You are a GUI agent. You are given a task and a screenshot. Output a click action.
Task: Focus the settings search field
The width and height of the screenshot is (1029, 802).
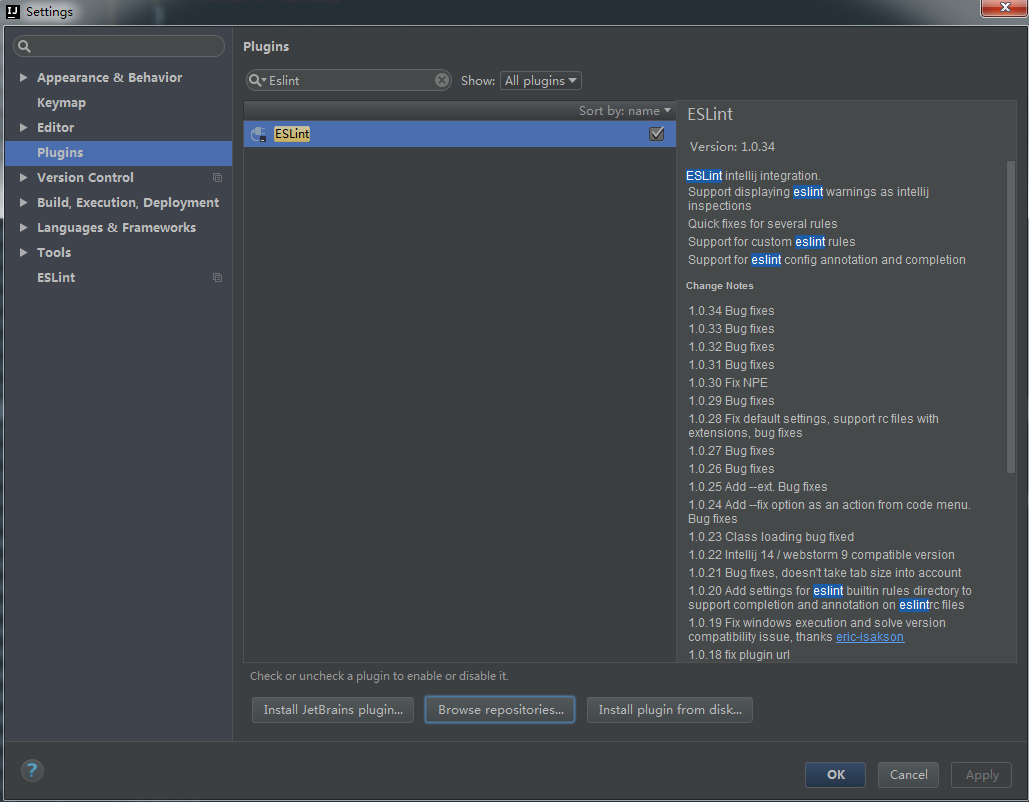[119, 46]
